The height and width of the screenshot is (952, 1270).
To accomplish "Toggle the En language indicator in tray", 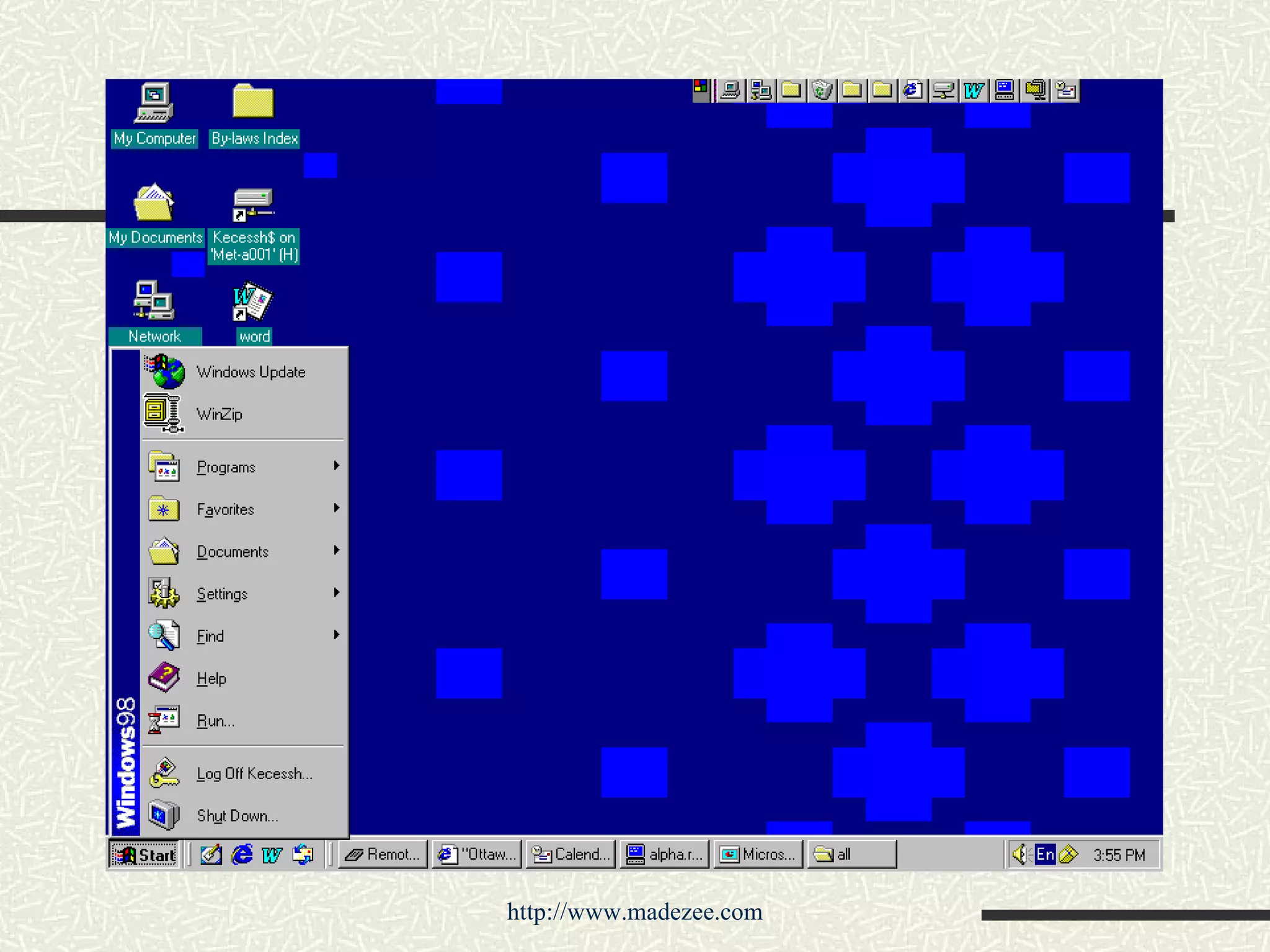I will pyautogui.click(x=1045, y=855).
